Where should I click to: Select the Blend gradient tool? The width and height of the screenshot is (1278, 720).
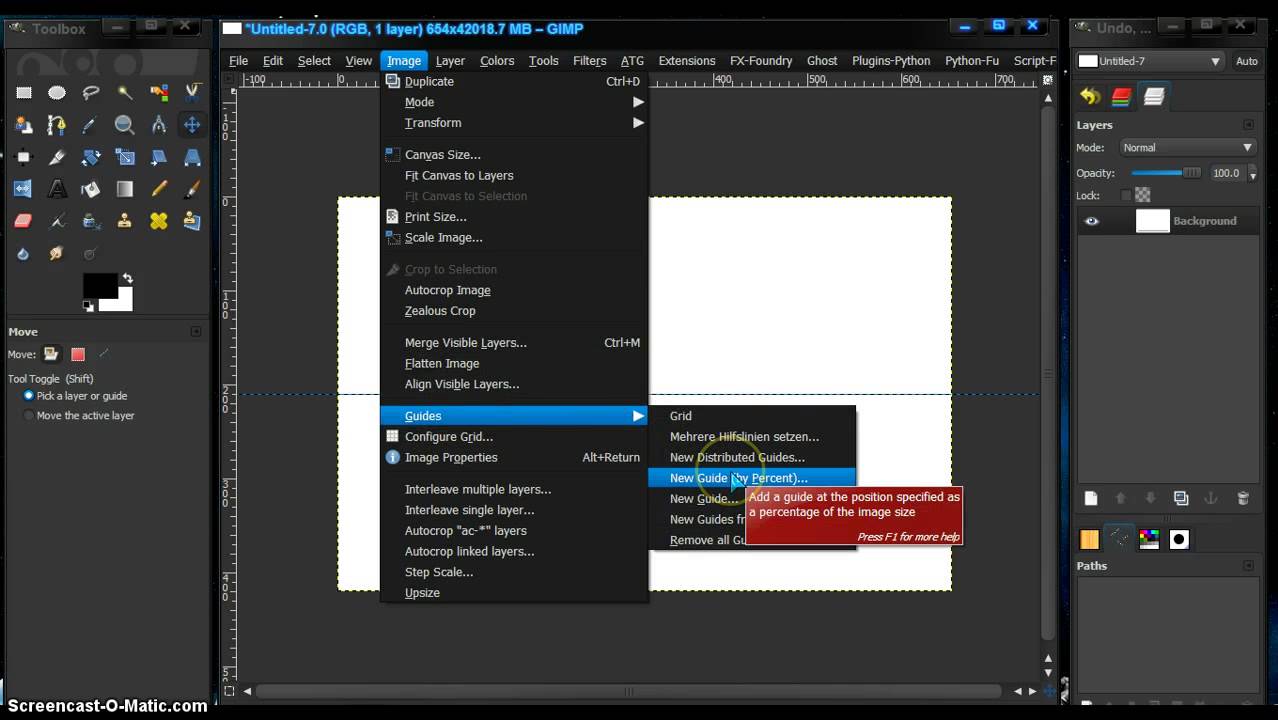(125, 189)
